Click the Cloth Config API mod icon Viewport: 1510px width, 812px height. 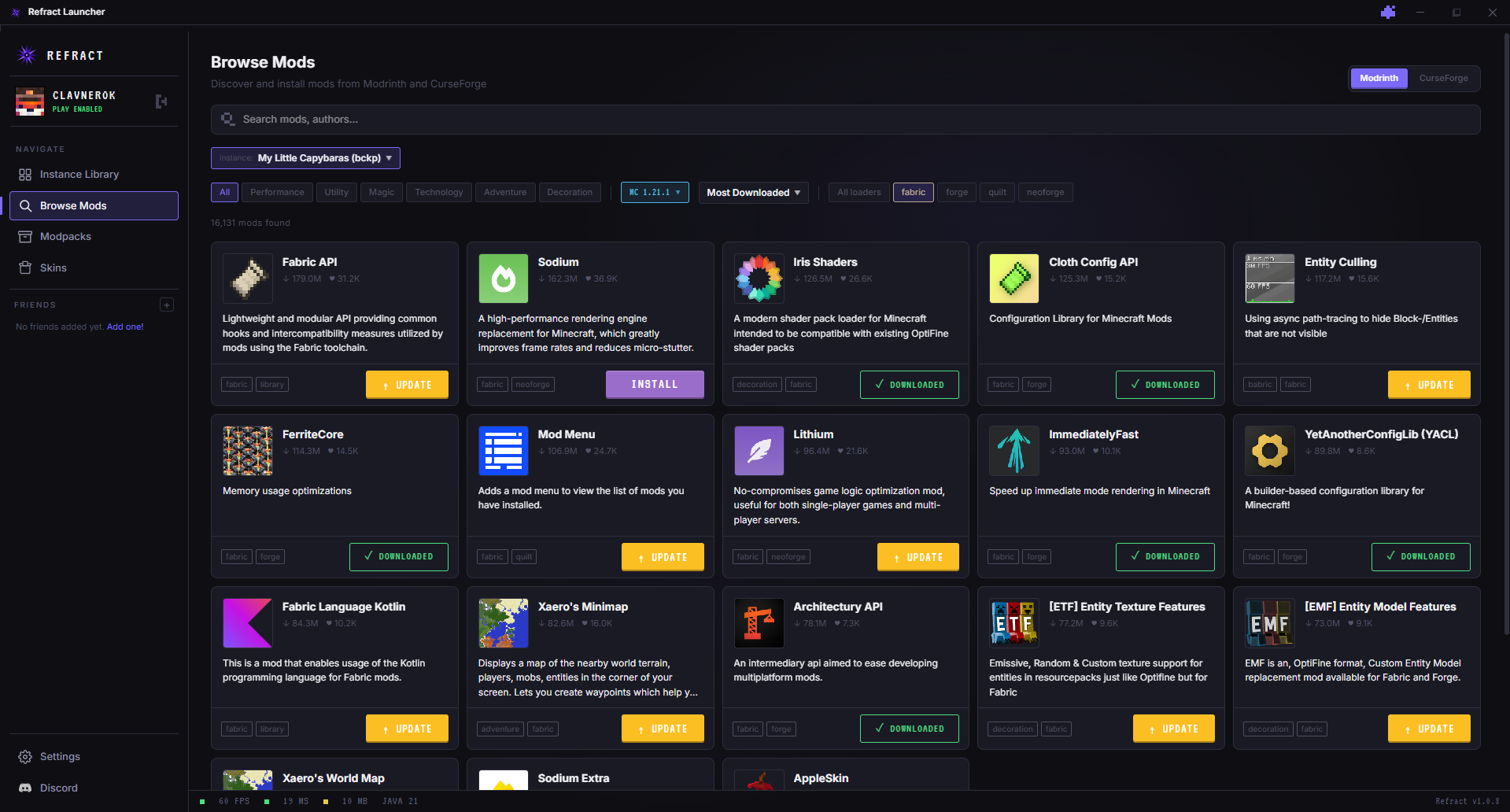(x=1014, y=279)
